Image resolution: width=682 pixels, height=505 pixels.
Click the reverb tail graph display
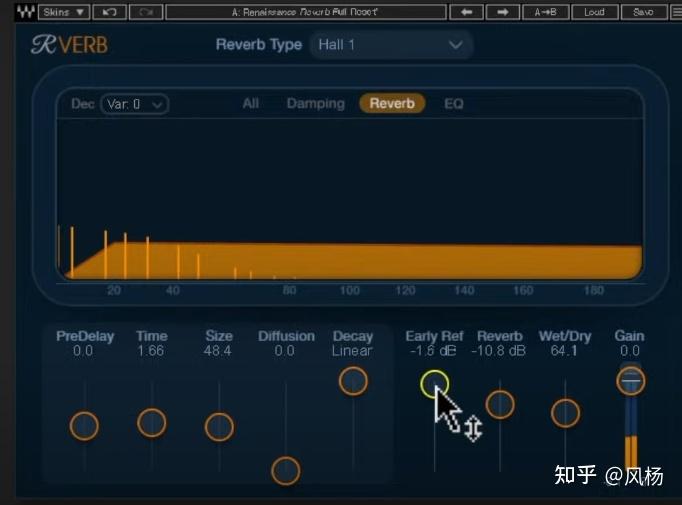click(x=350, y=200)
